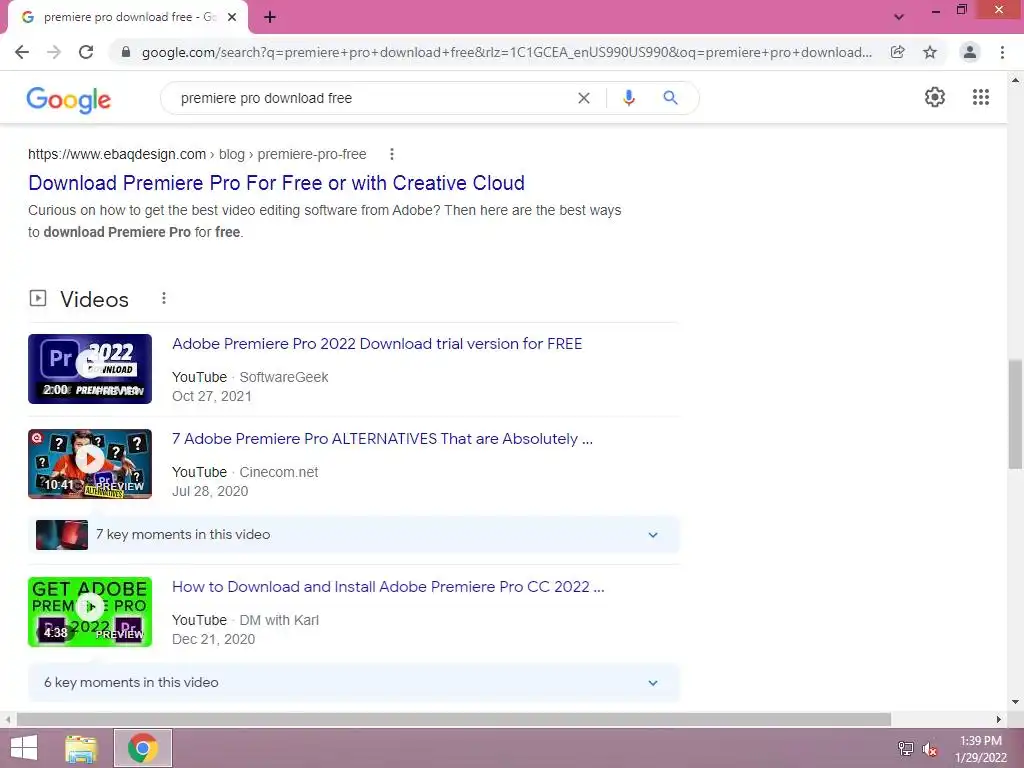Open options menu beside Videos heading
Viewport: 1024px width, 768px height.
164,298
